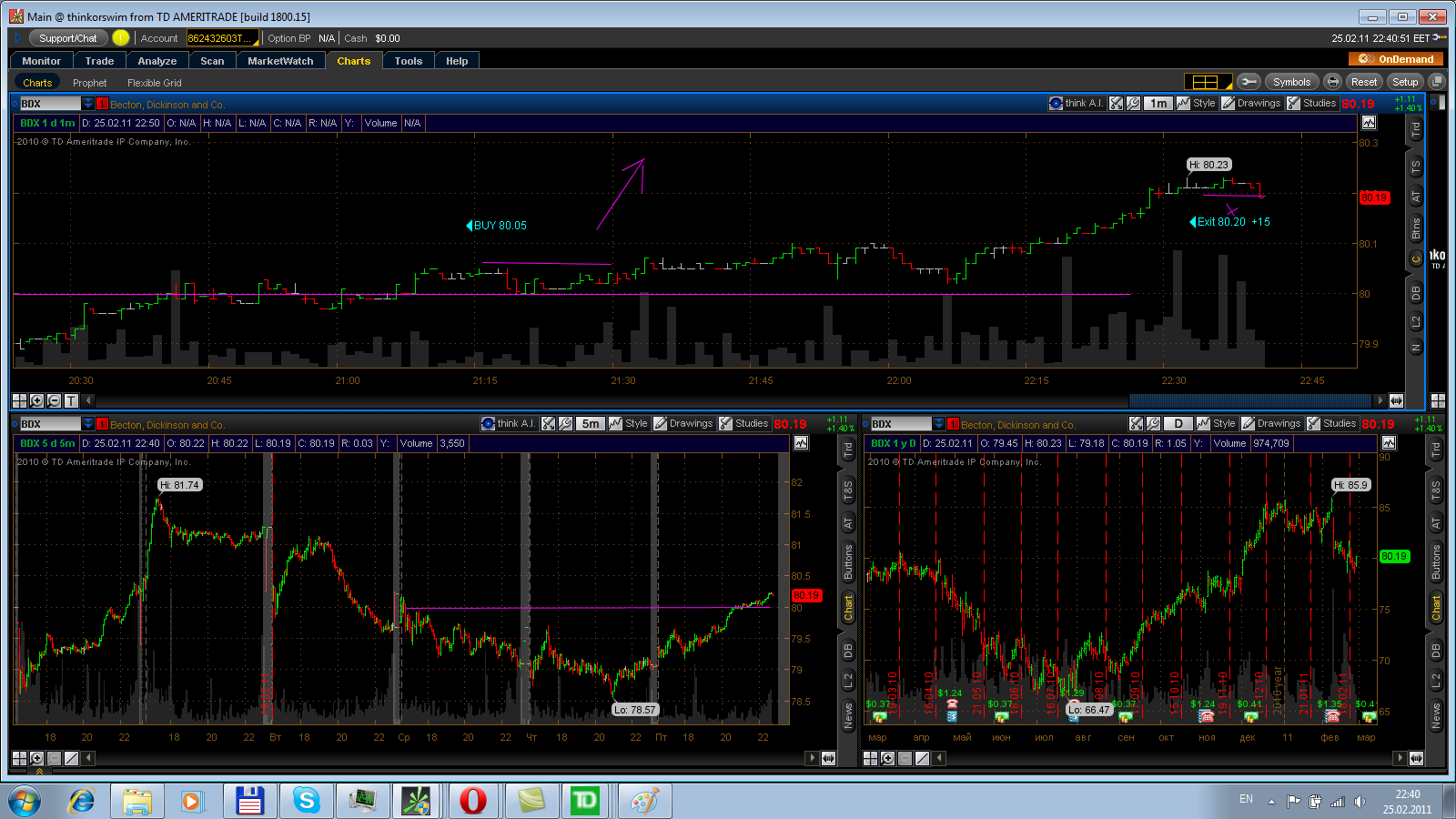Expand the BDX symbol dropdown in daily chart
This screenshot has width=1456, height=819.
(938, 424)
